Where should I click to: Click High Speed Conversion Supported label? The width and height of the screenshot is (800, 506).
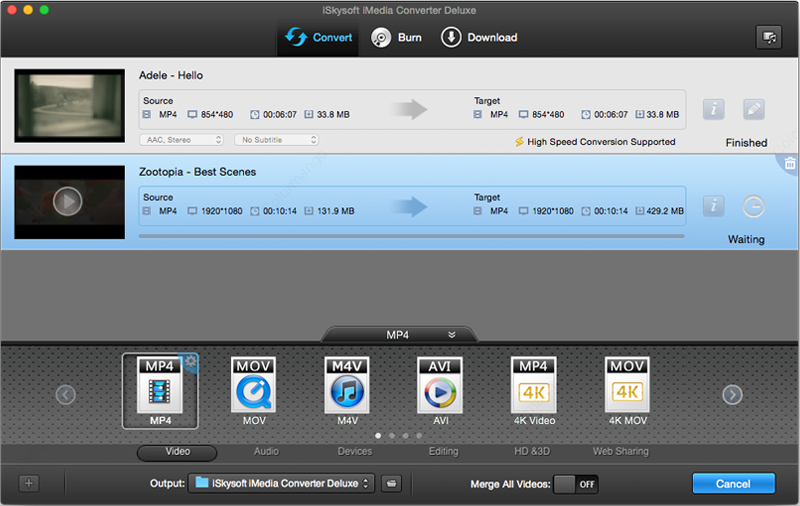click(595, 142)
